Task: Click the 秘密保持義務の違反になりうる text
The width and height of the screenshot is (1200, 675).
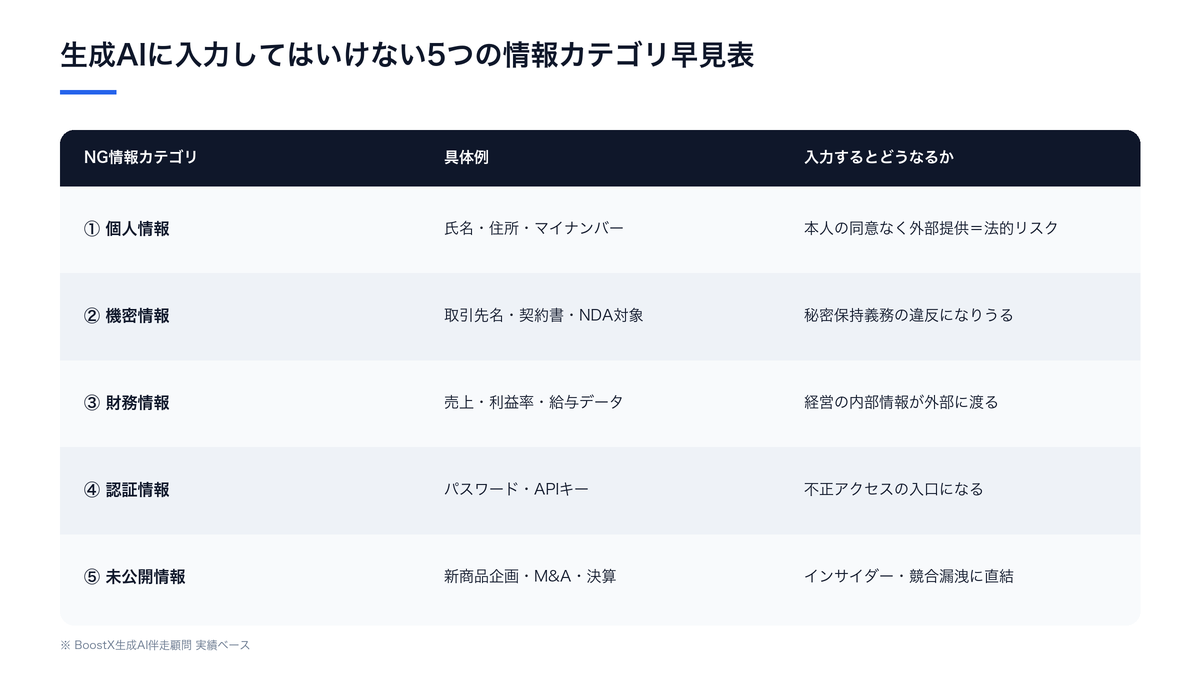Action: pos(909,316)
